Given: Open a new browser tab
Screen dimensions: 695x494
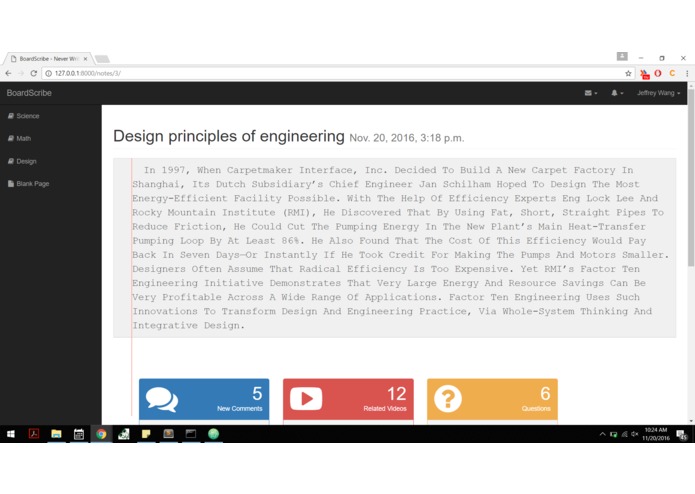Looking at the screenshot, I should (102, 59).
